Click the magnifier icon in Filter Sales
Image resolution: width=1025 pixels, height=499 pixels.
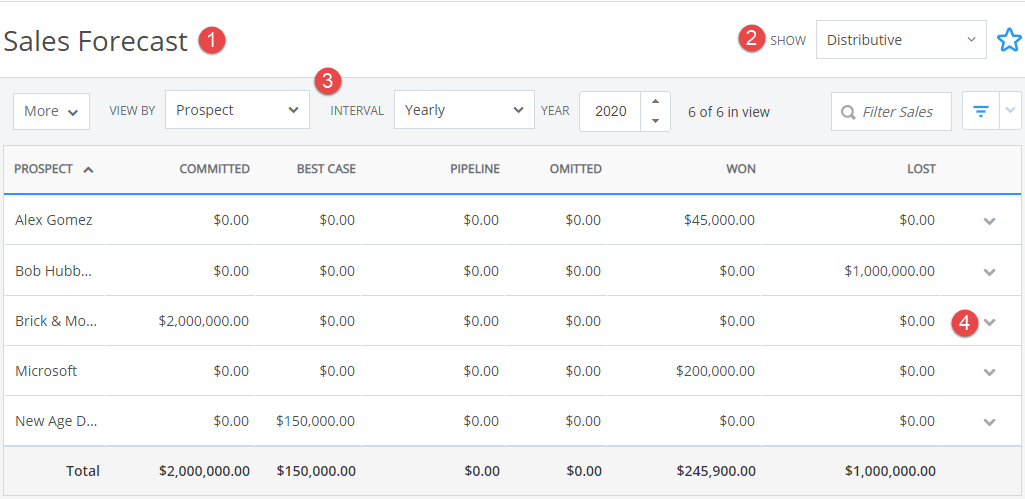848,112
